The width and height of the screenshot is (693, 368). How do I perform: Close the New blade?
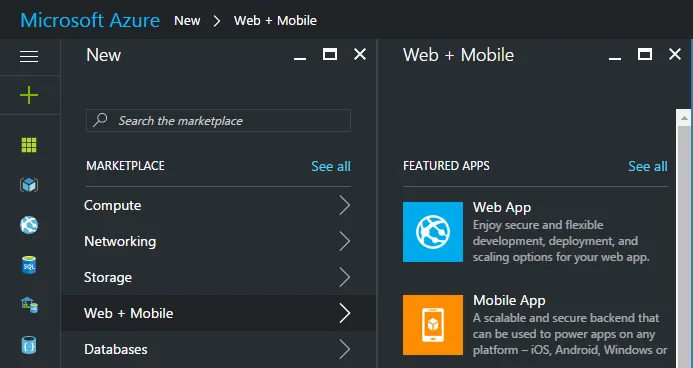tap(360, 54)
